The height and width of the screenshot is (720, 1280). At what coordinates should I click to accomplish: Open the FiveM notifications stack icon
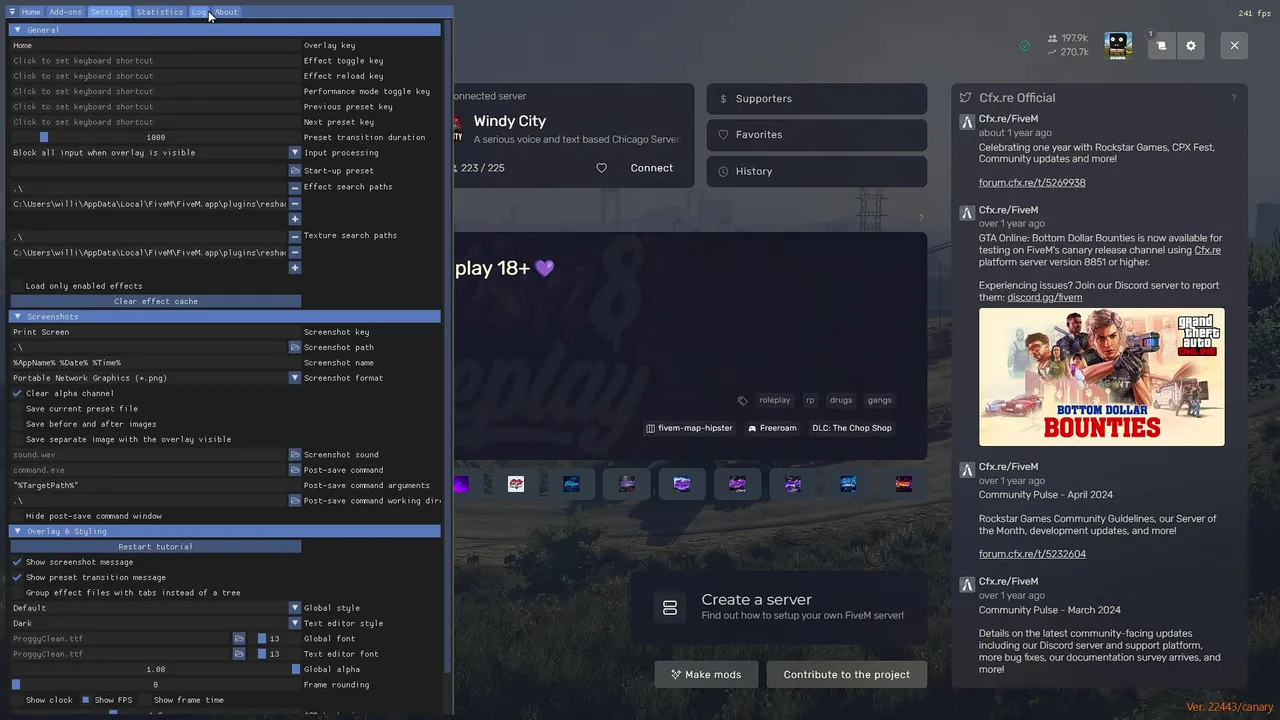pos(1161,46)
